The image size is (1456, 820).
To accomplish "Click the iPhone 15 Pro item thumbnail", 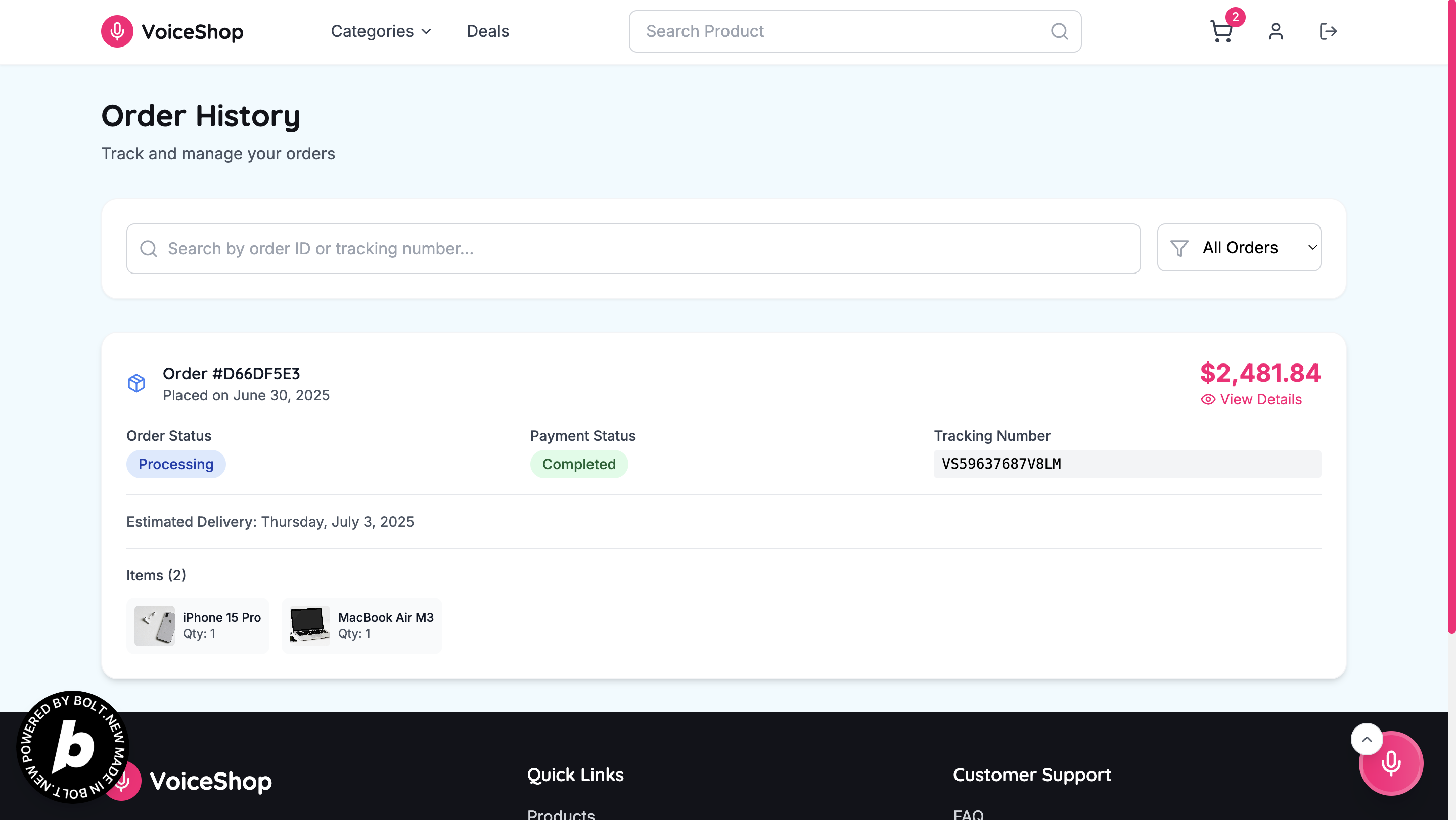I will tap(154, 625).
